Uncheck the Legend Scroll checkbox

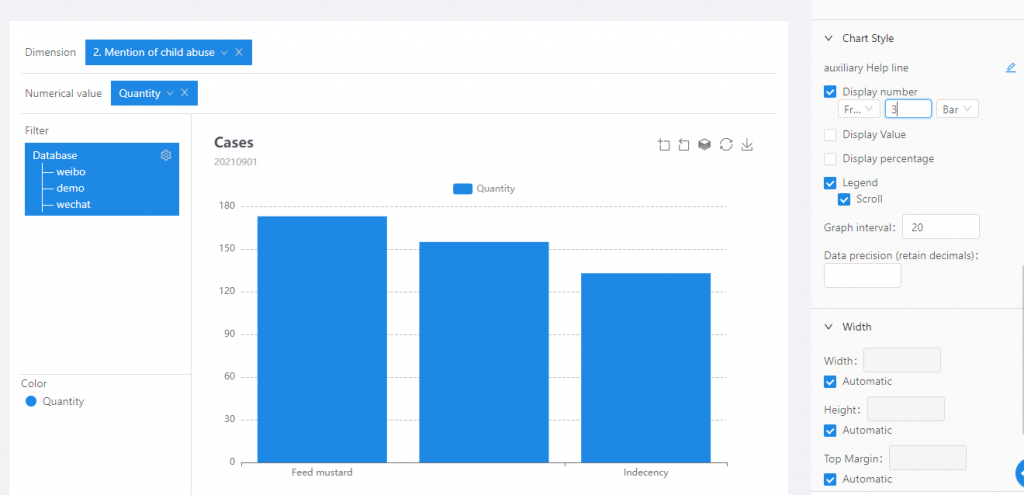[x=844, y=199]
